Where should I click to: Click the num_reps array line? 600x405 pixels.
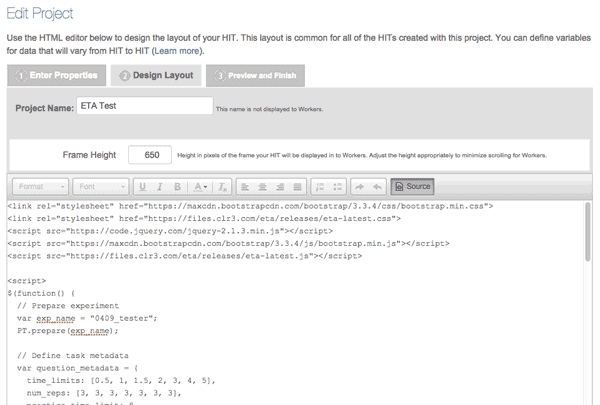tap(104, 393)
